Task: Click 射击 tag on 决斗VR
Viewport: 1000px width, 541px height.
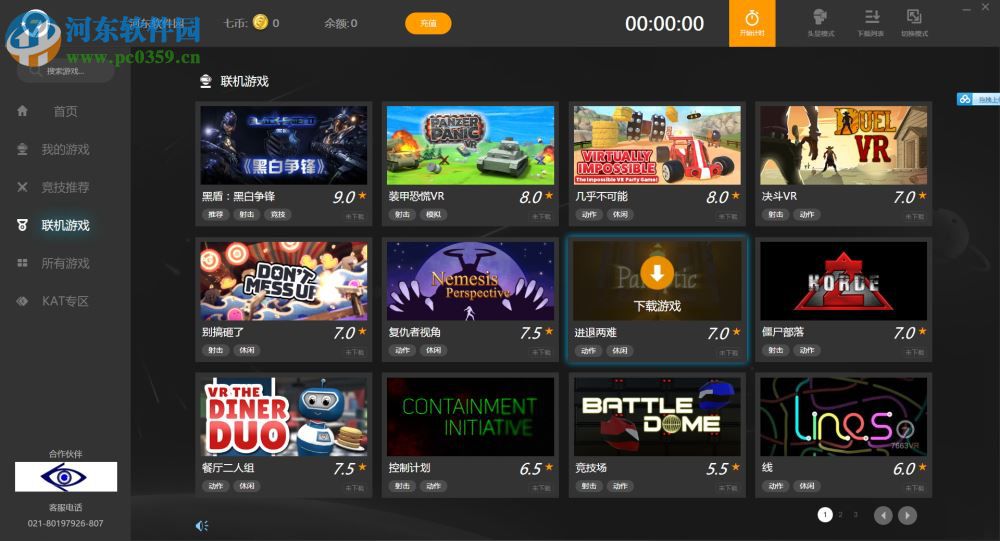Action: coord(776,214)
